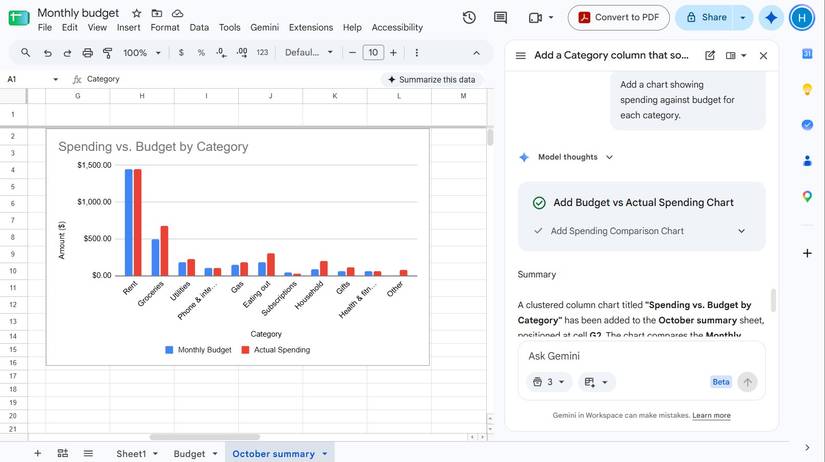Format as percent
Image resolution: width=825 pixels, height=462 pixels.
coord(201,53)
